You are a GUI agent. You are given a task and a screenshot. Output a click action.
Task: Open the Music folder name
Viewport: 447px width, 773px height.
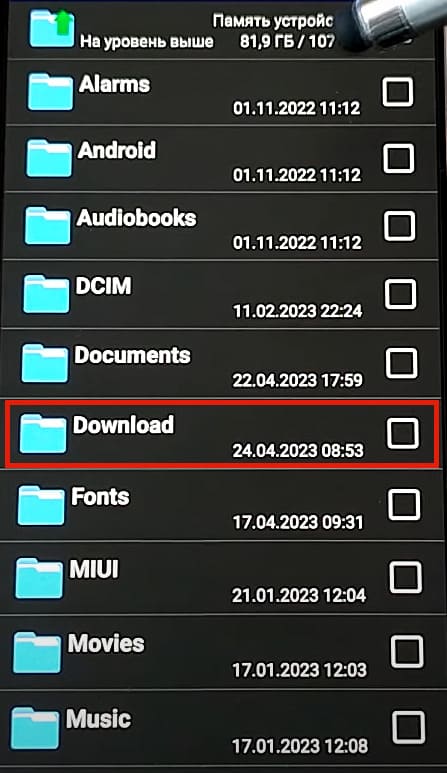tap(99, 719)
